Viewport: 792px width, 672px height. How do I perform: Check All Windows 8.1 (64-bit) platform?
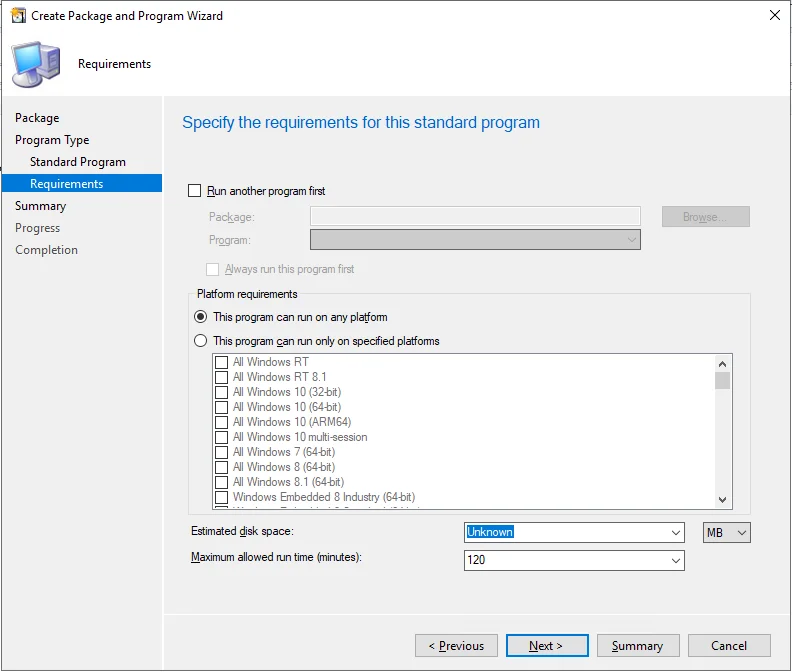tap(221, 483)
